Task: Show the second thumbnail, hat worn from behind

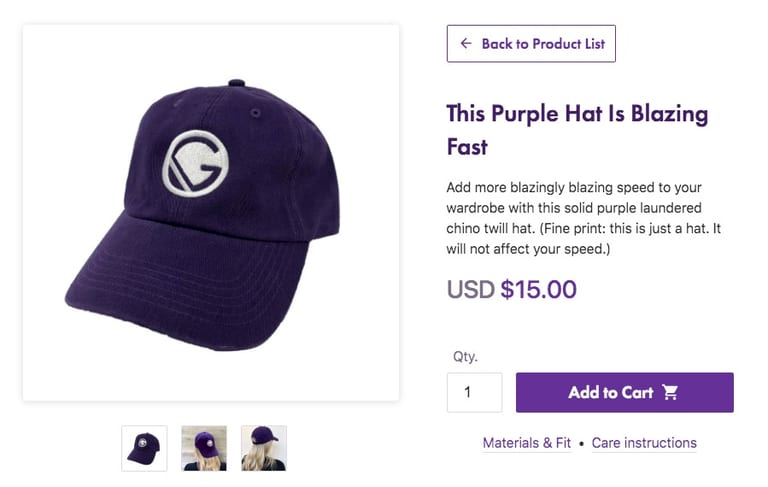Action: click(204, 448)
